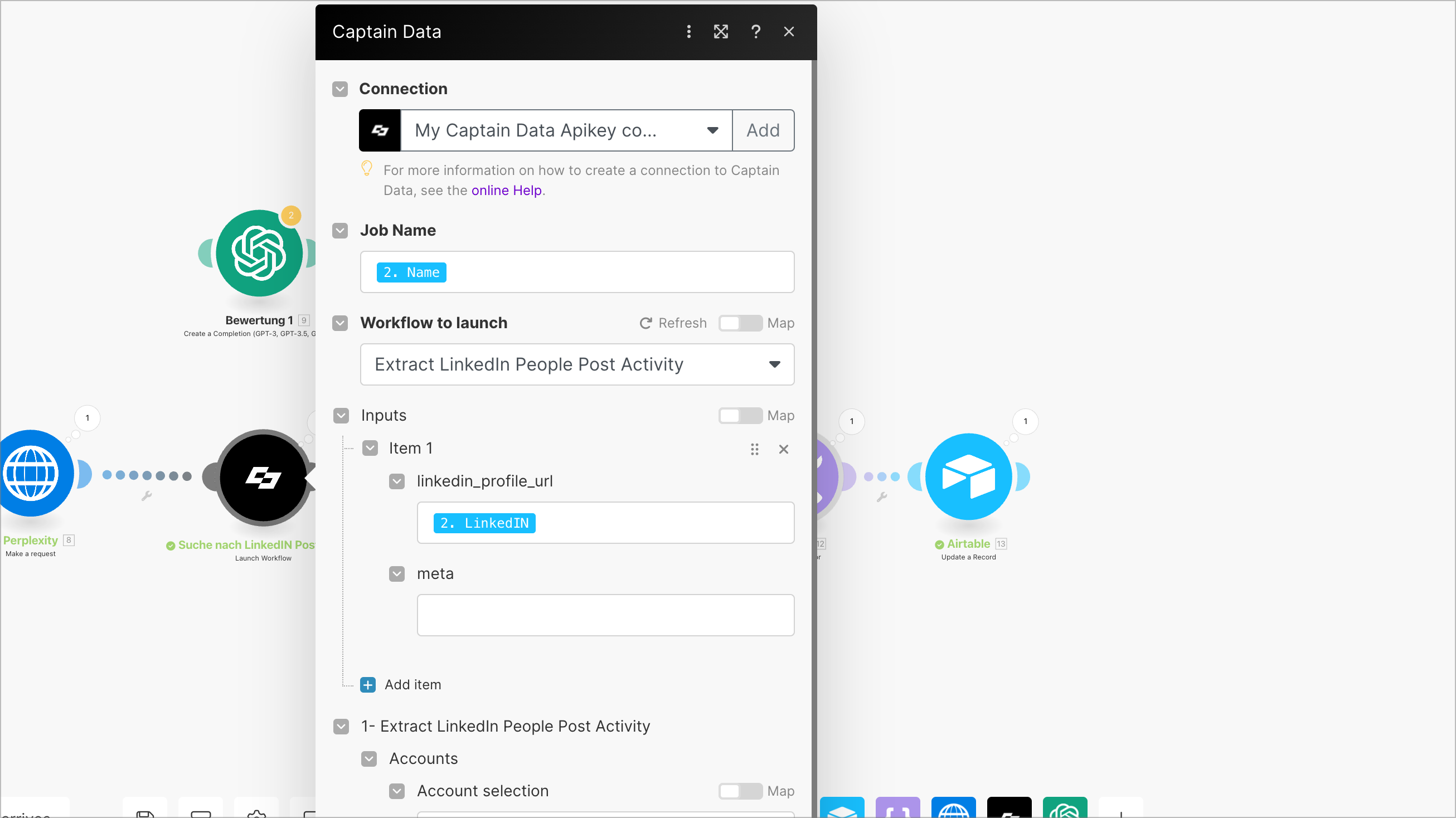This screenshot has height=818, width=1456.
Task: Collapse the Job Name section
Action: click(340, 231)
